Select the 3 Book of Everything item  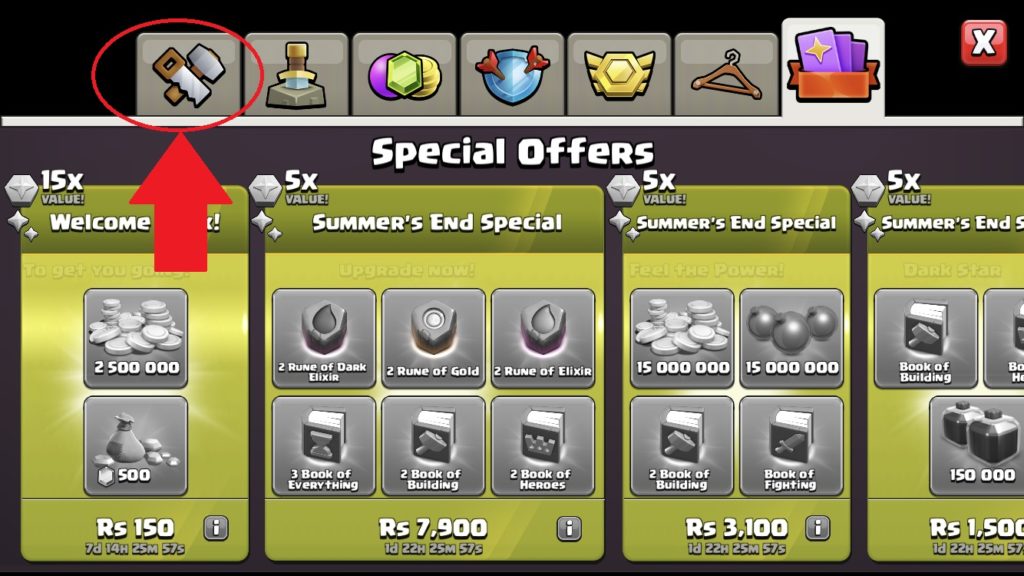324,446
